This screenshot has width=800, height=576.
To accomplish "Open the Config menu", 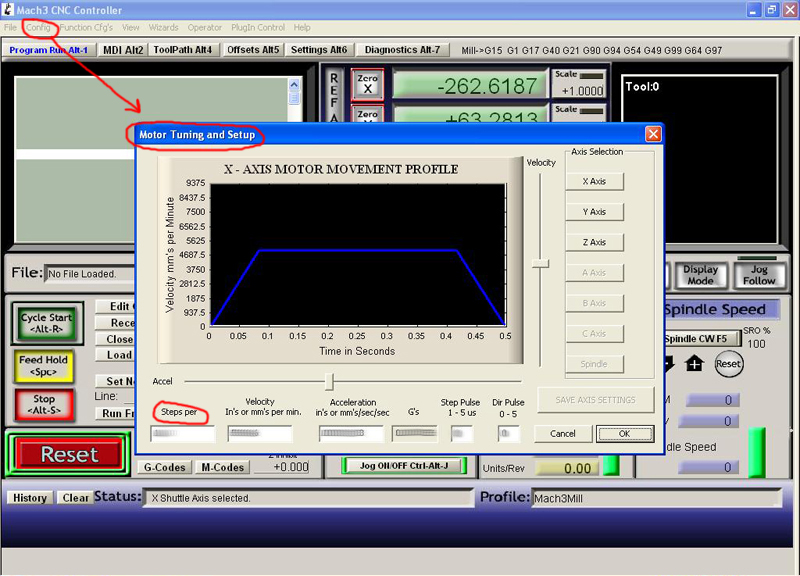I will tap(38, 28).
